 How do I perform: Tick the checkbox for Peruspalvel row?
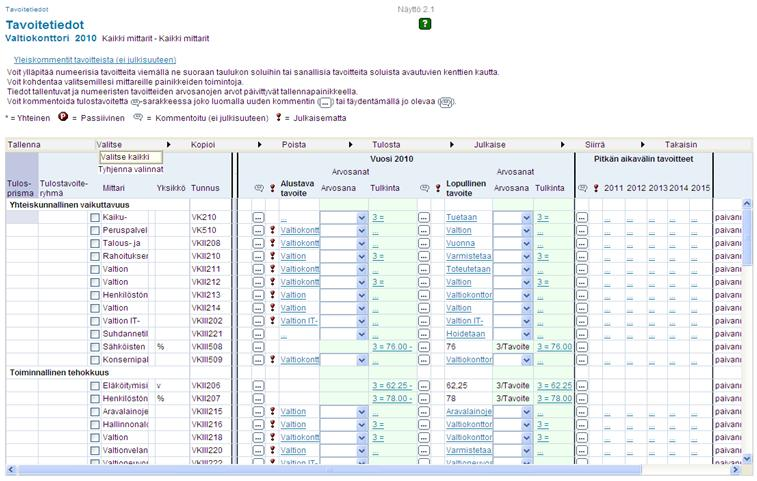point(95,231)
